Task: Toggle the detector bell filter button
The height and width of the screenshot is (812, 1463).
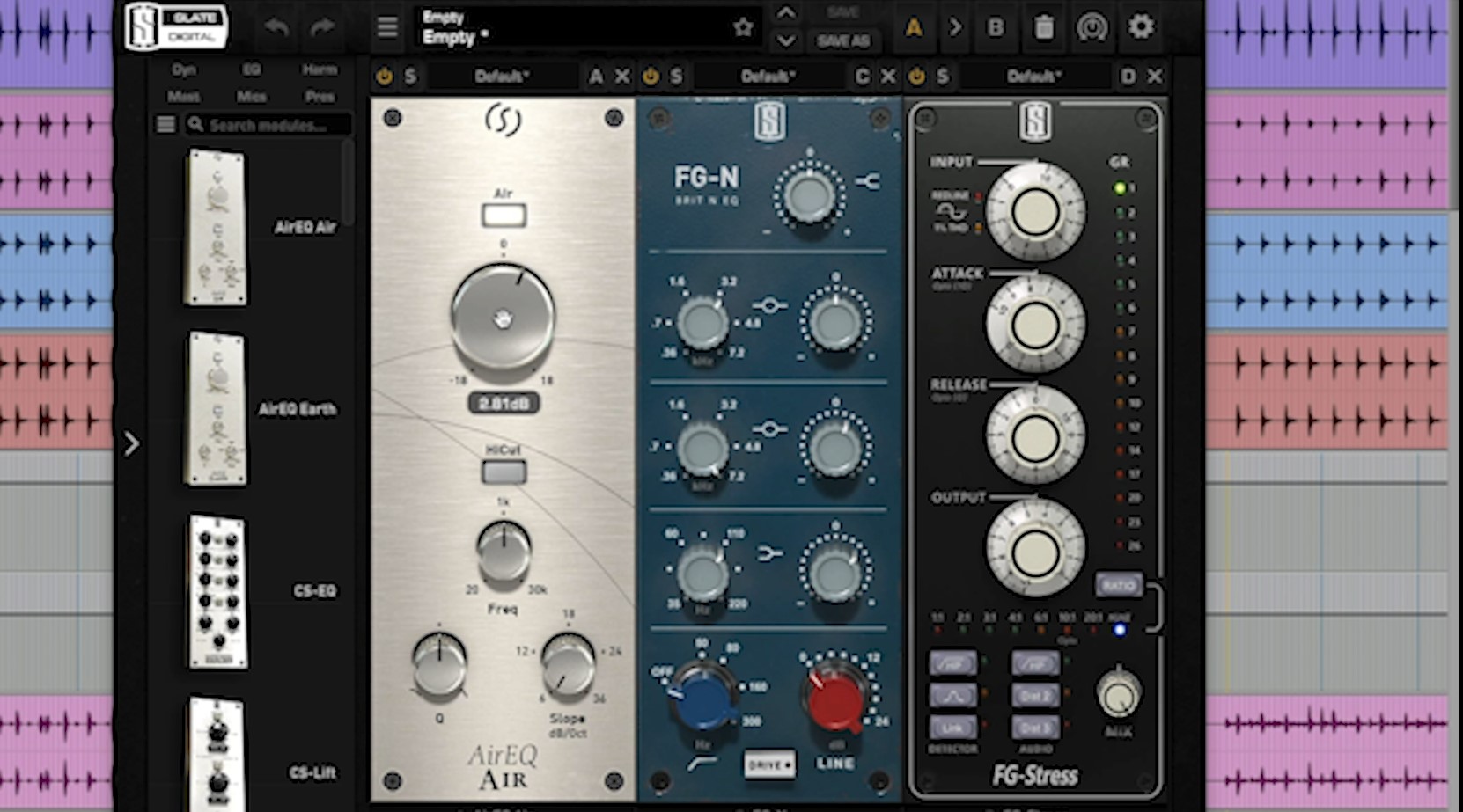Action: [x=952, y=696]
